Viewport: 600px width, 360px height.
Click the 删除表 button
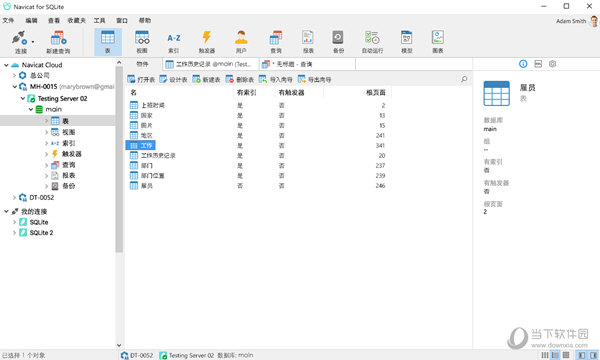coord(240,79)
